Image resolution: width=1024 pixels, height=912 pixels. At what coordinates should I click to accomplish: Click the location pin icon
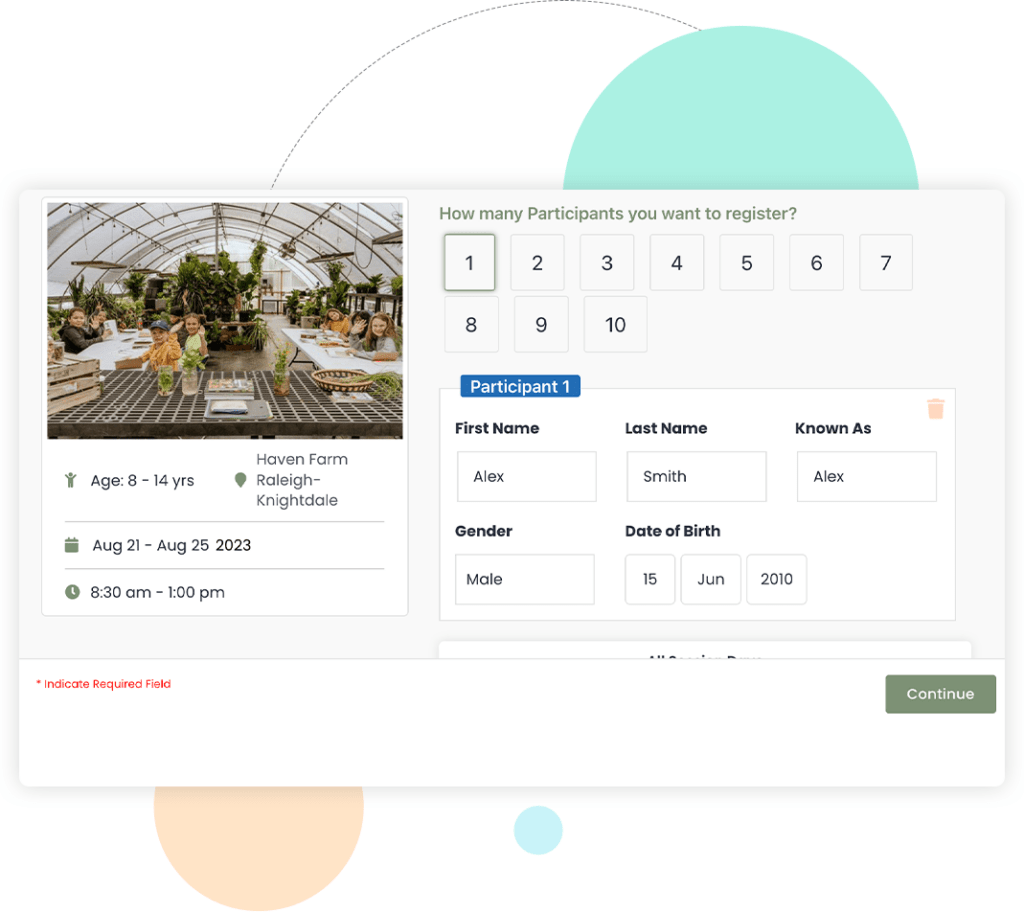pos(240,481)
